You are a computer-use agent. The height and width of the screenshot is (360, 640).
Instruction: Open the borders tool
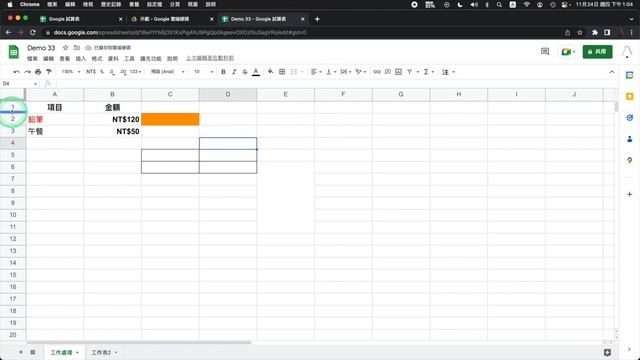point(282,72)
